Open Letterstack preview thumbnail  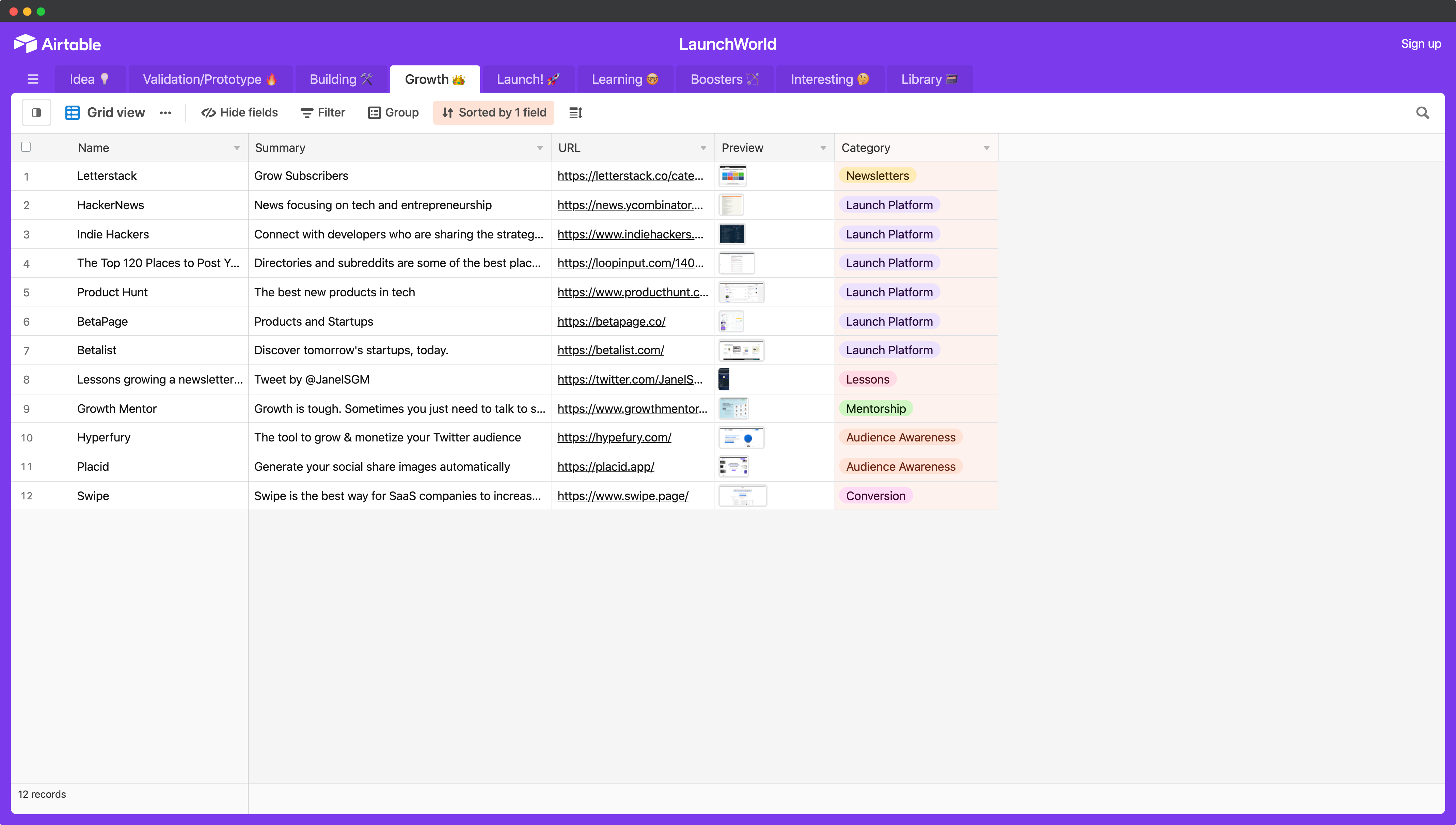point(732,176)
